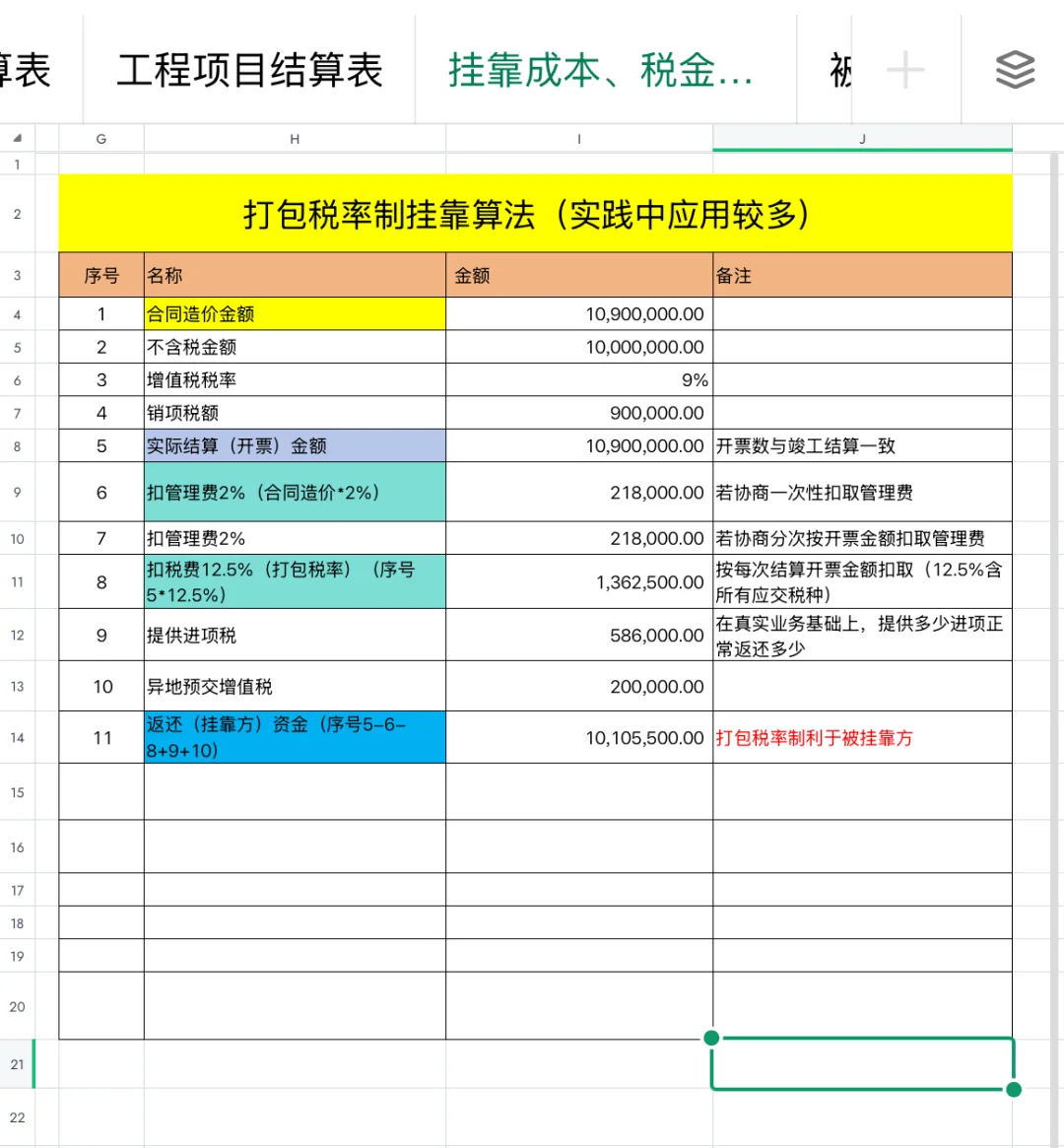The width and height of the screenshot is (1064, 1148).
Task: Click serial number 11 cell
Action: click(x=101, y=737)
